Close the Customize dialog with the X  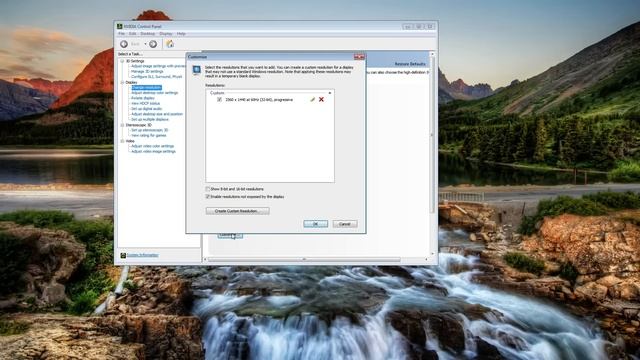pyautogui.click(x=359, y=57)
